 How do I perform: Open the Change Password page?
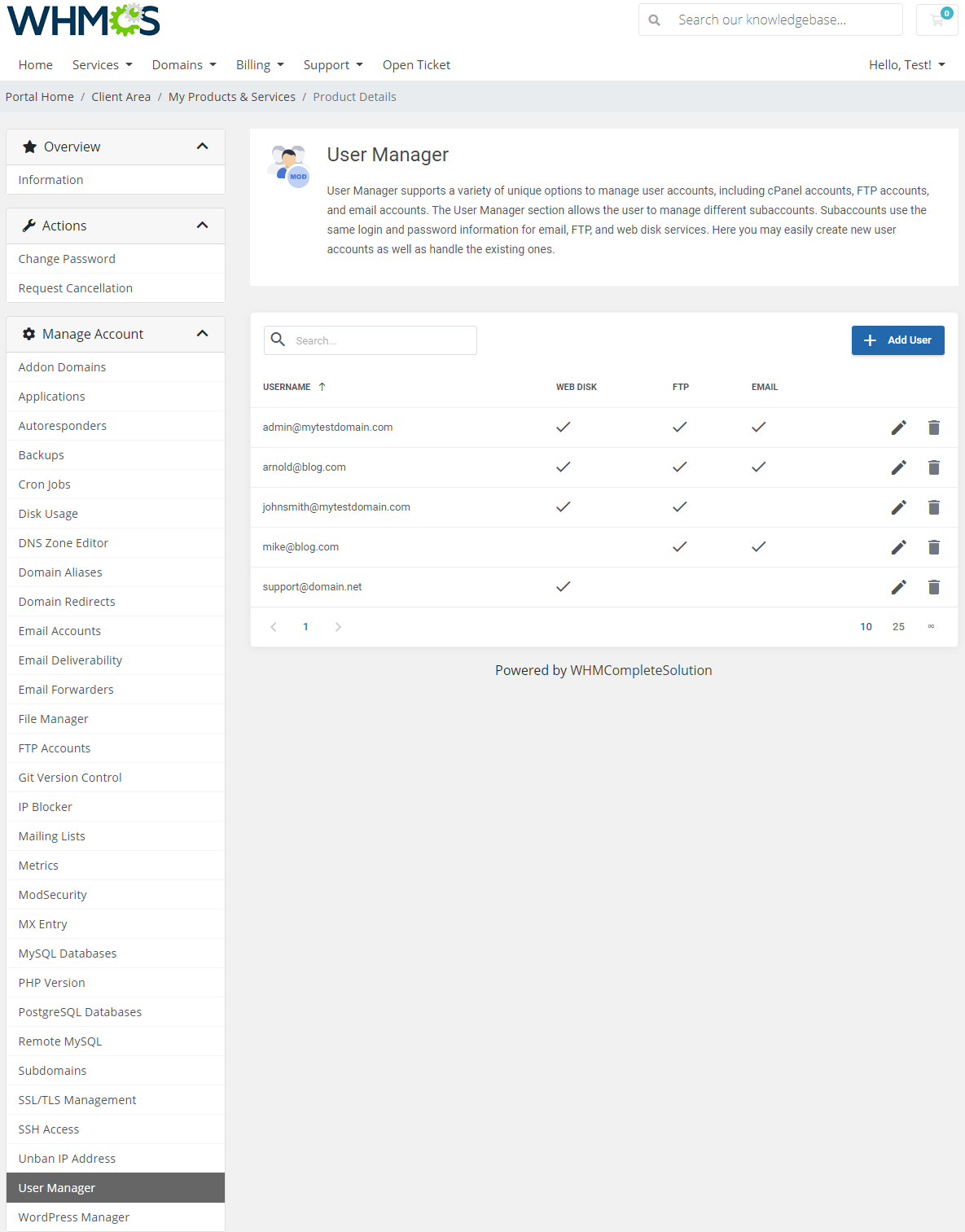click(x=67, y=258)
